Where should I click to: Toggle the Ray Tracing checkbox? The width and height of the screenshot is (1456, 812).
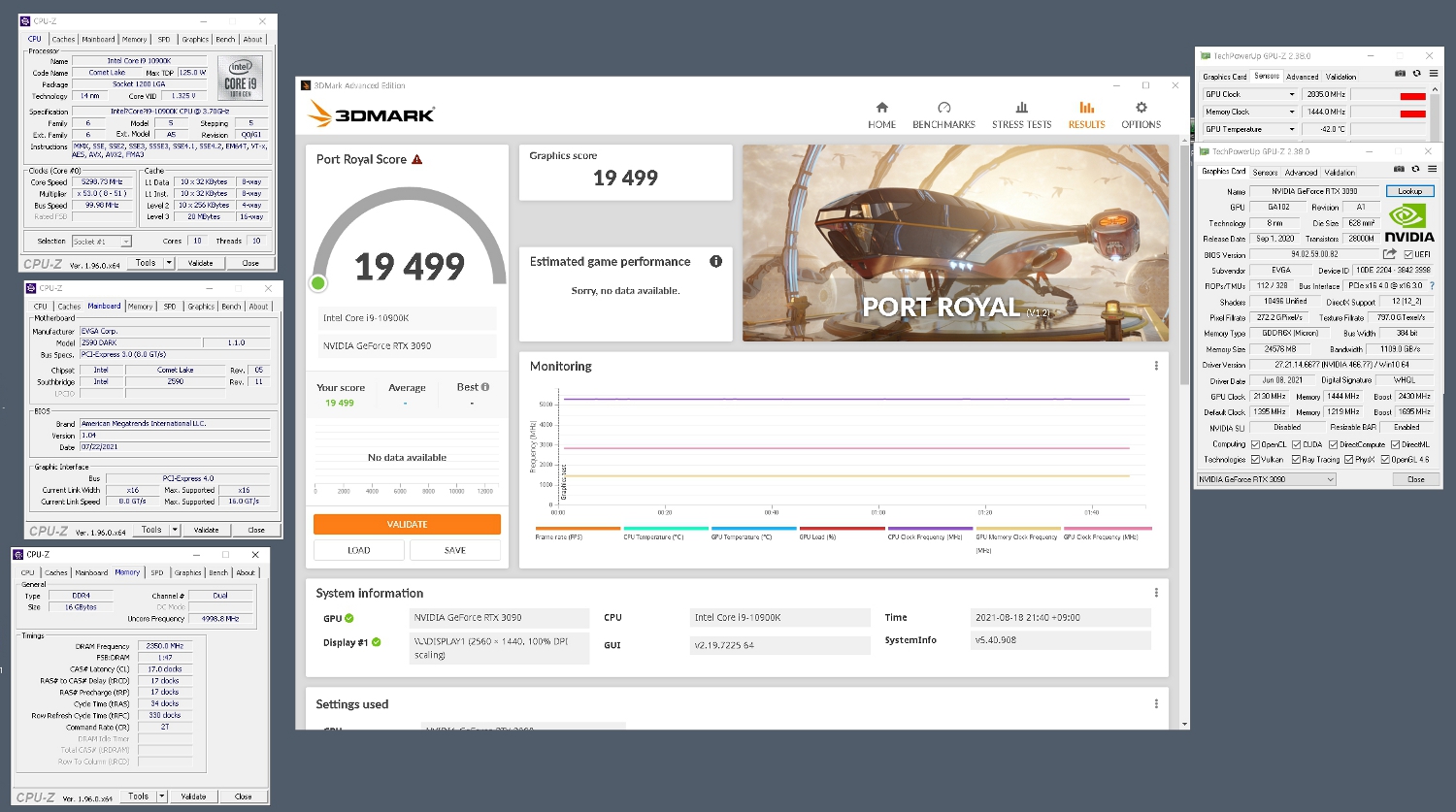pos(1296,459)
